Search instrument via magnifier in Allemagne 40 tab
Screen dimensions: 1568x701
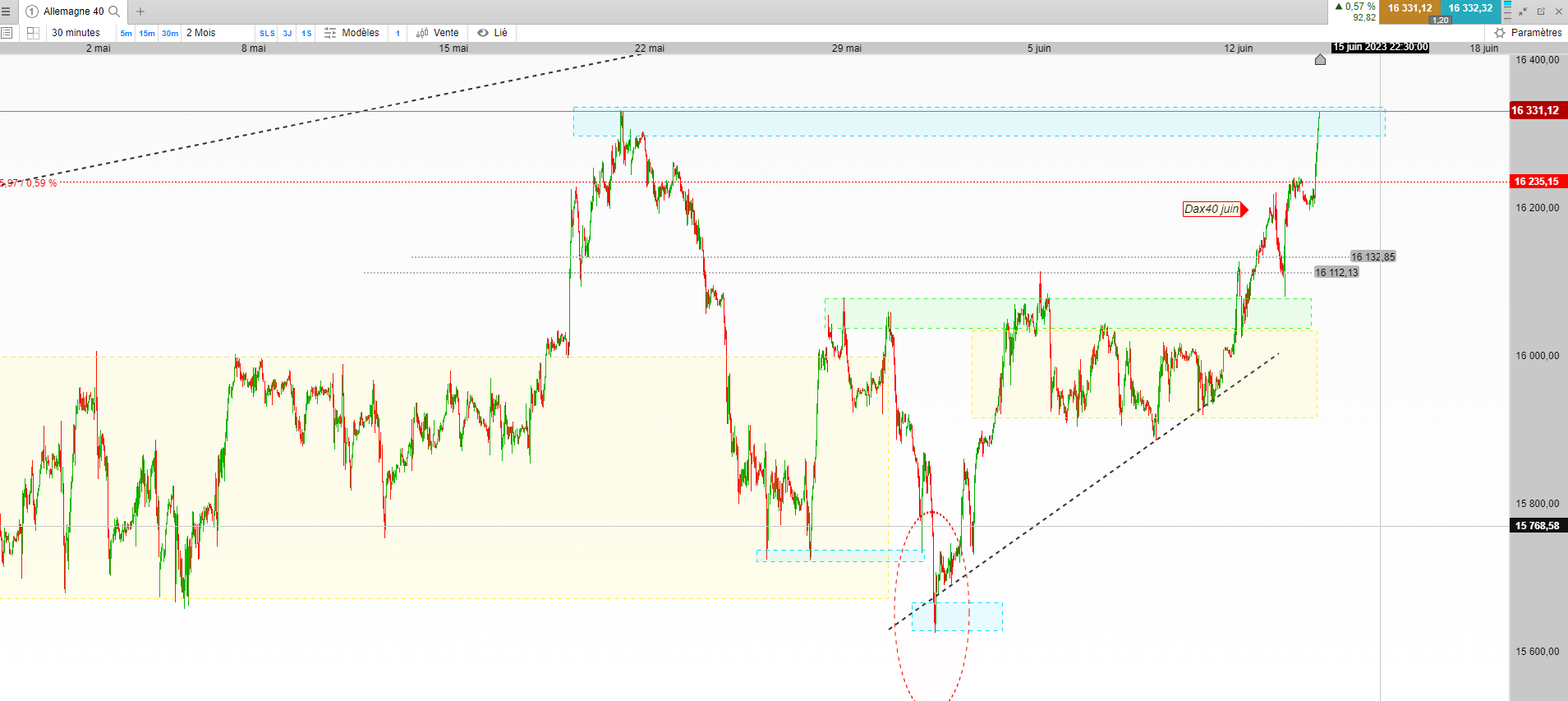[x=114, y=12]
